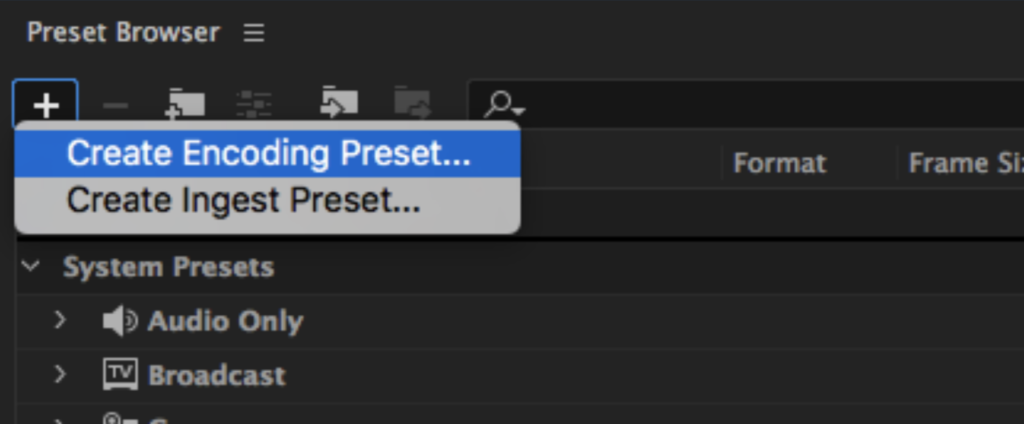Select the System Presets row label
The height and width of the screenshot is (424, 1024).
point(168,267)
